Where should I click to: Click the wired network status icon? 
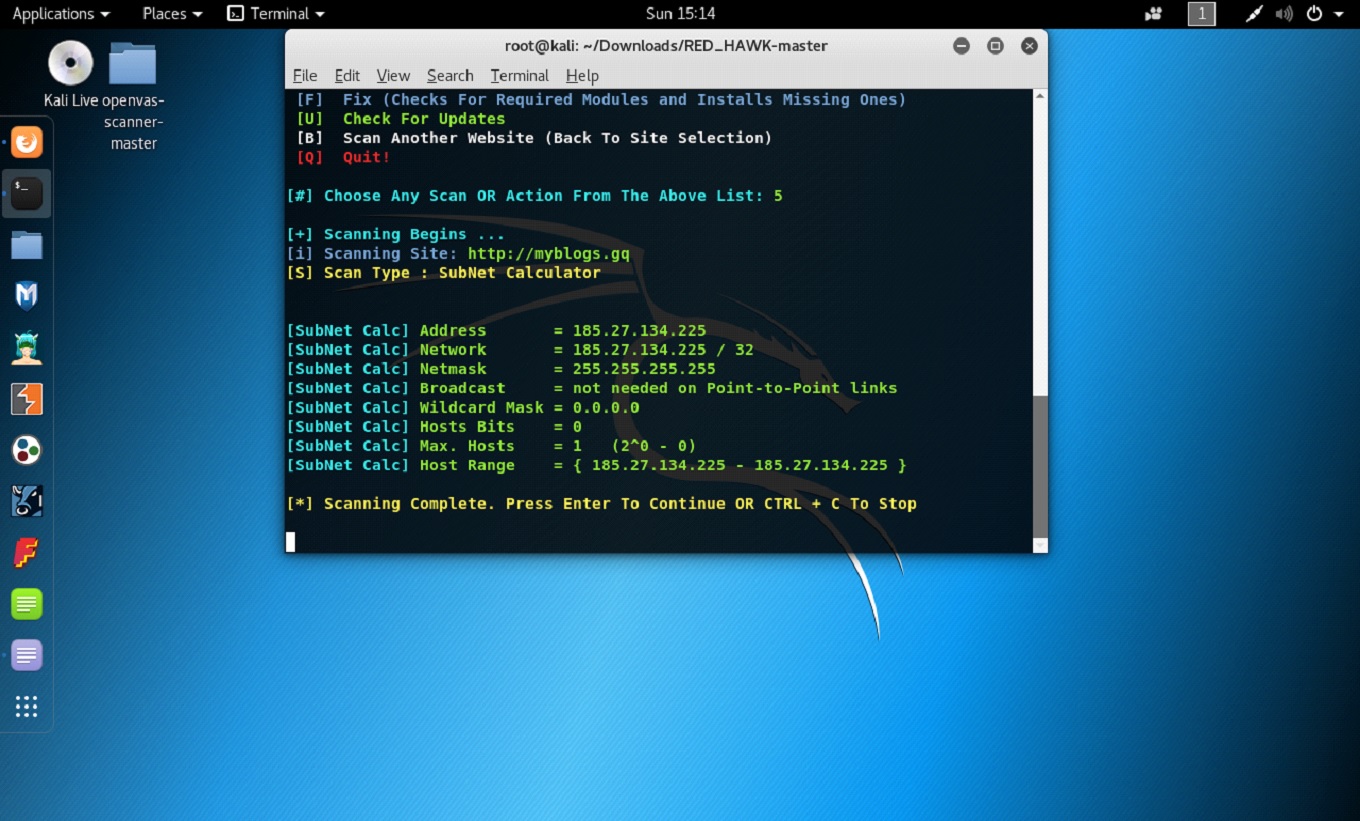[x=1254, y=14]
